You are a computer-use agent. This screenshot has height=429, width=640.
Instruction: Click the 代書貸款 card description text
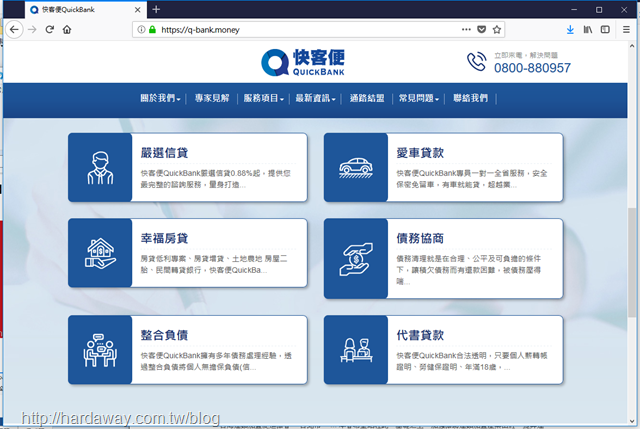pyautogui.click(x=471, y=361)
